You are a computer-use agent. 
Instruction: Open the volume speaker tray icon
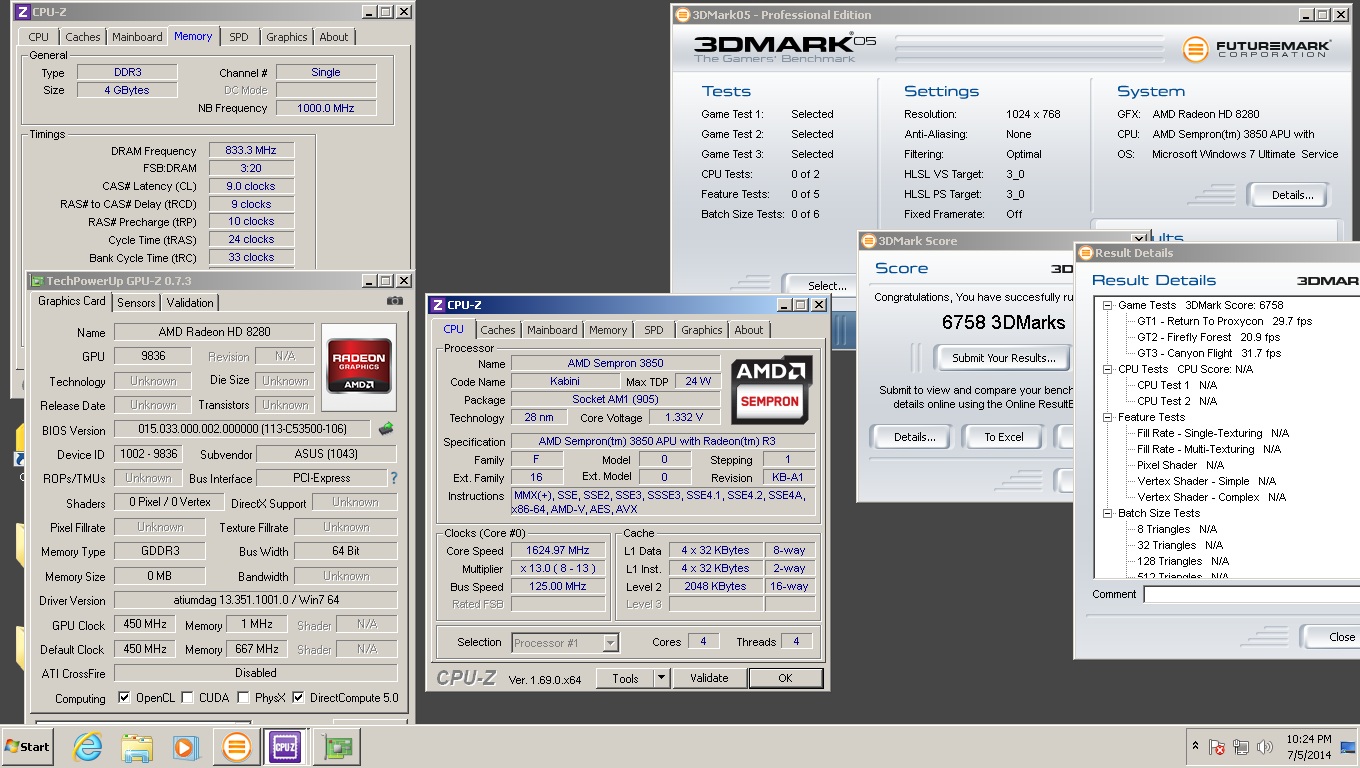1264,747
